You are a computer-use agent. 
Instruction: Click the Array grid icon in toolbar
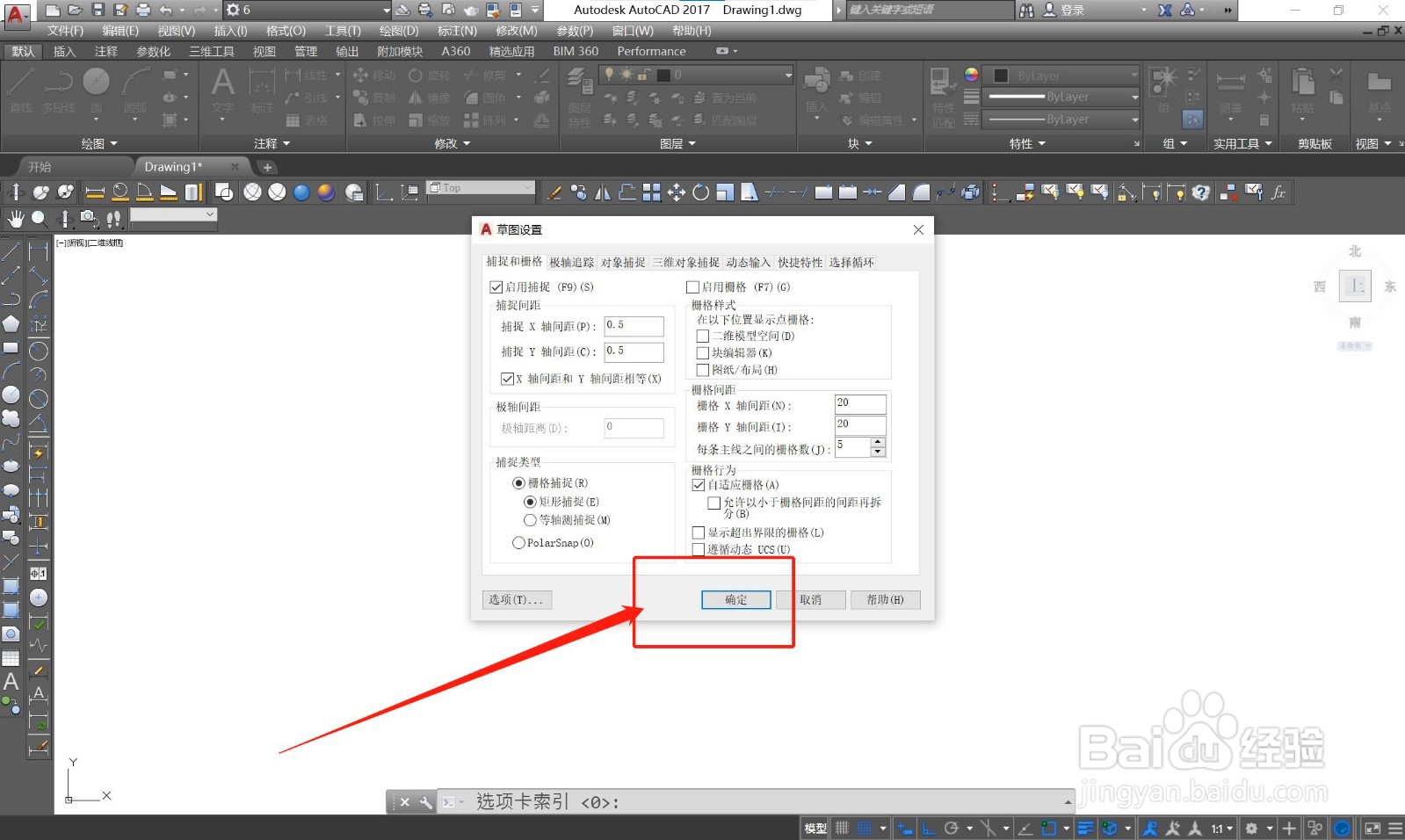[652, 192]
